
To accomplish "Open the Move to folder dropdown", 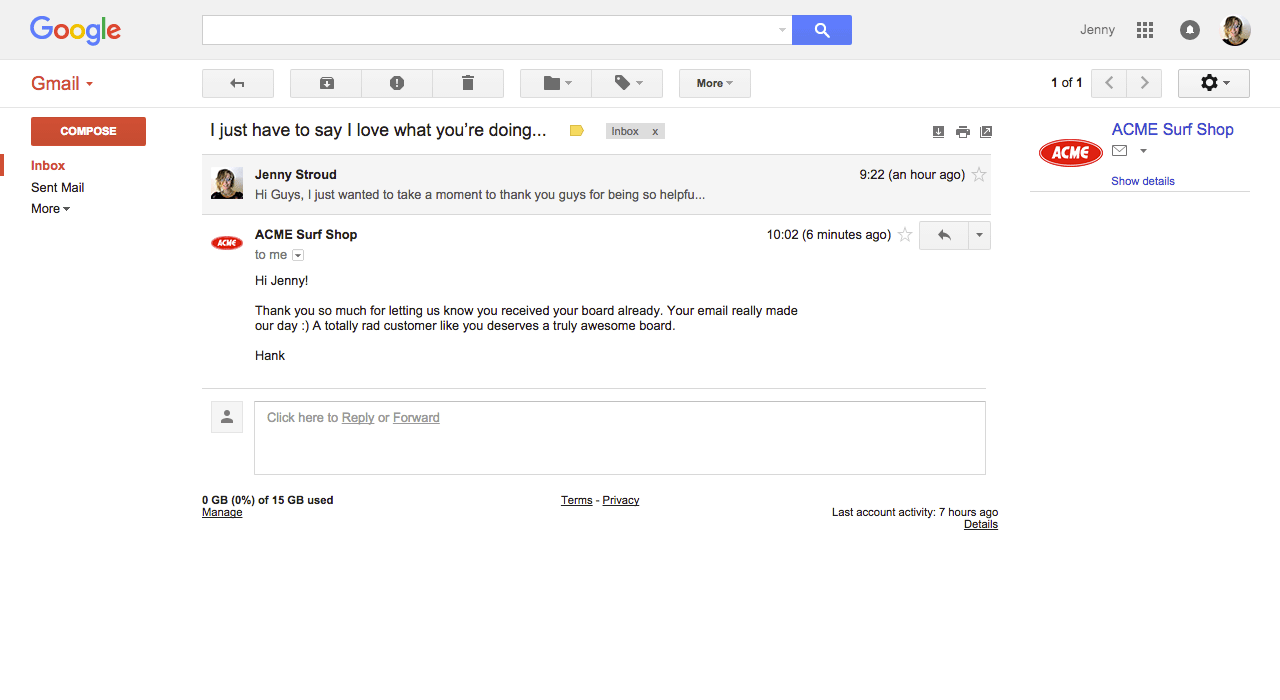I will coord(556,83).
